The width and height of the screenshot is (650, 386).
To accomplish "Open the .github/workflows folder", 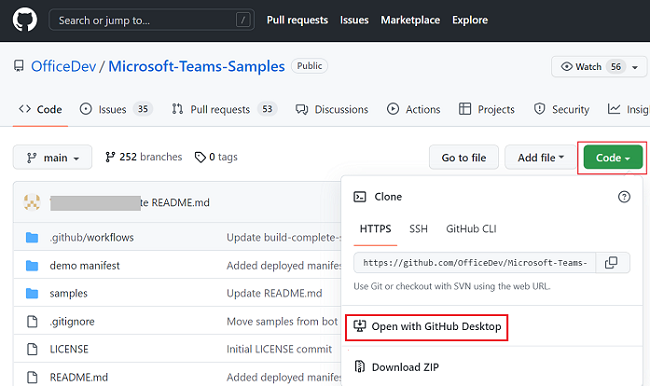I will [x=92, y=238].
